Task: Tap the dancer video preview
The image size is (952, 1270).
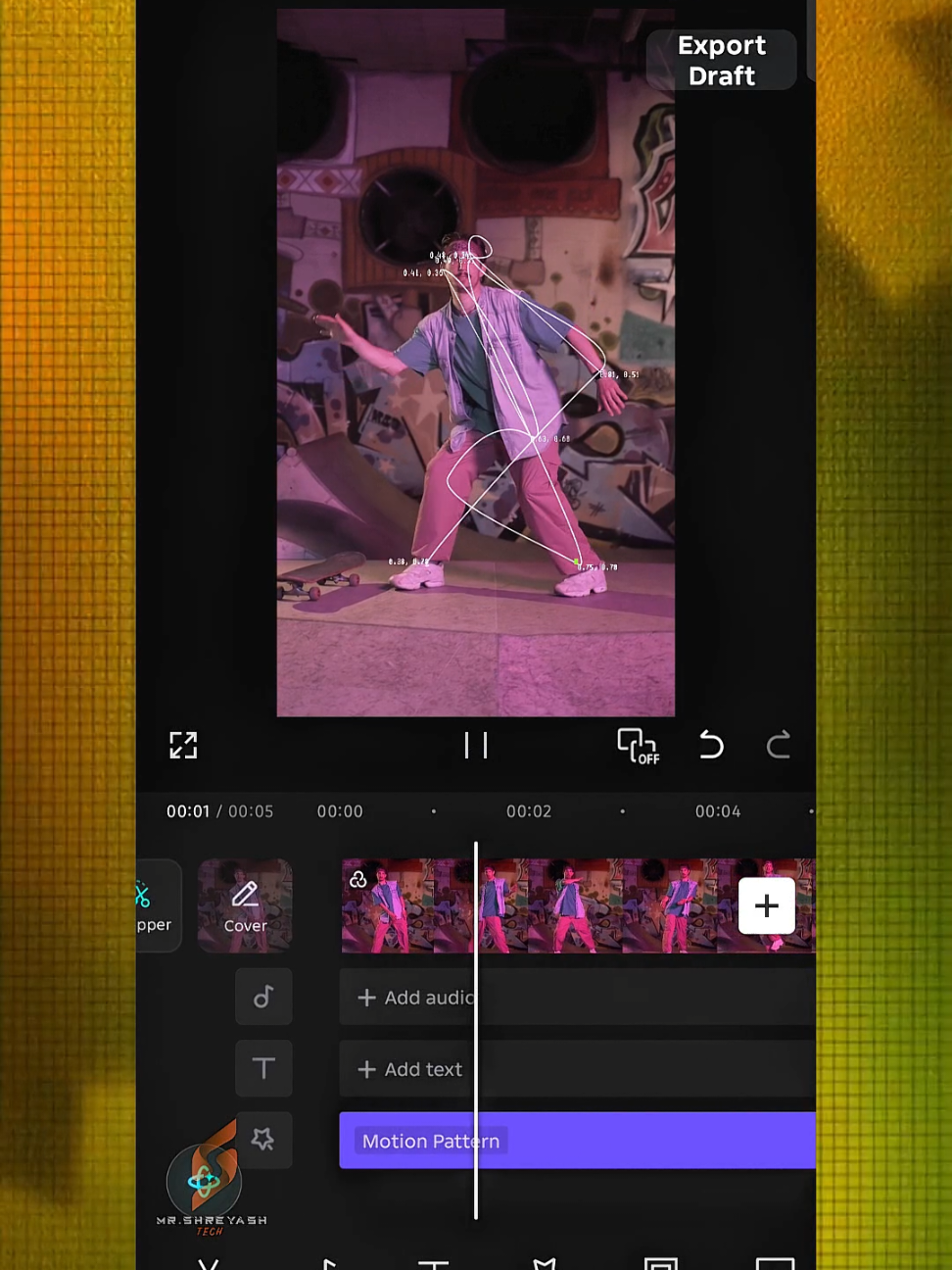Action: (476, 363)
